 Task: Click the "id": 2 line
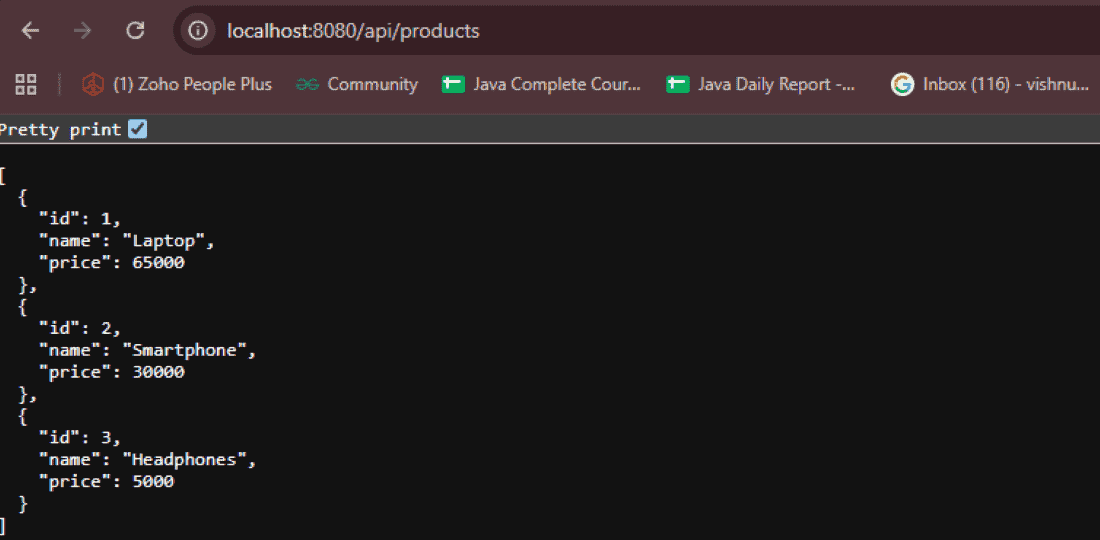coord(80,329)
